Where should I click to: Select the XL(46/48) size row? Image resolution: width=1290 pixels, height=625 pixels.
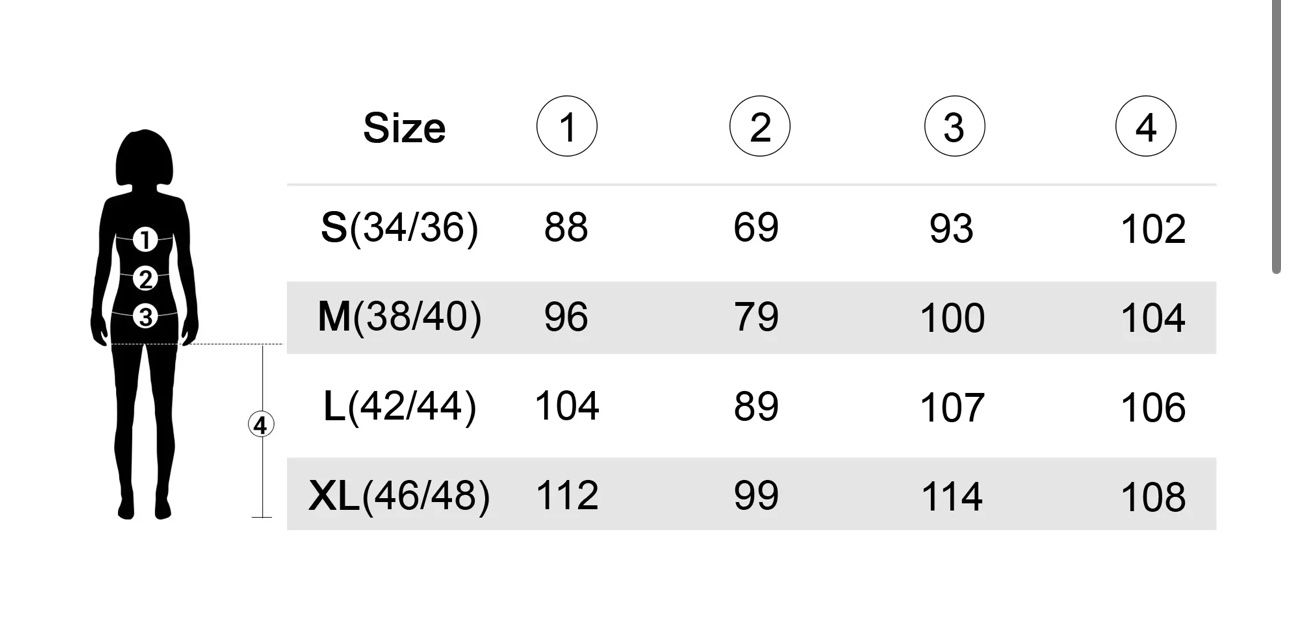pos(751,494)
